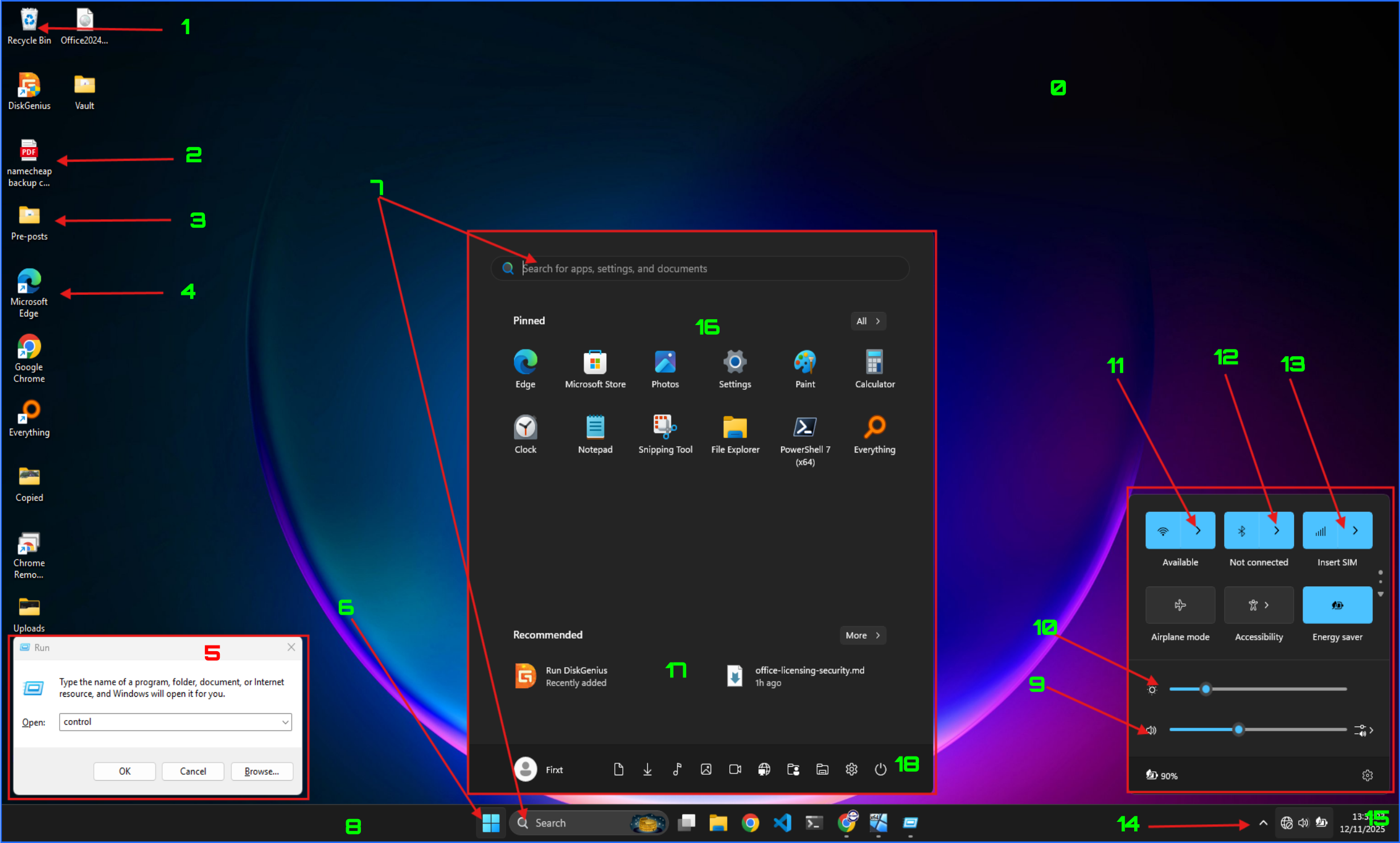
Task: Toggle cellular data tile
Action: coord(1320,531)
